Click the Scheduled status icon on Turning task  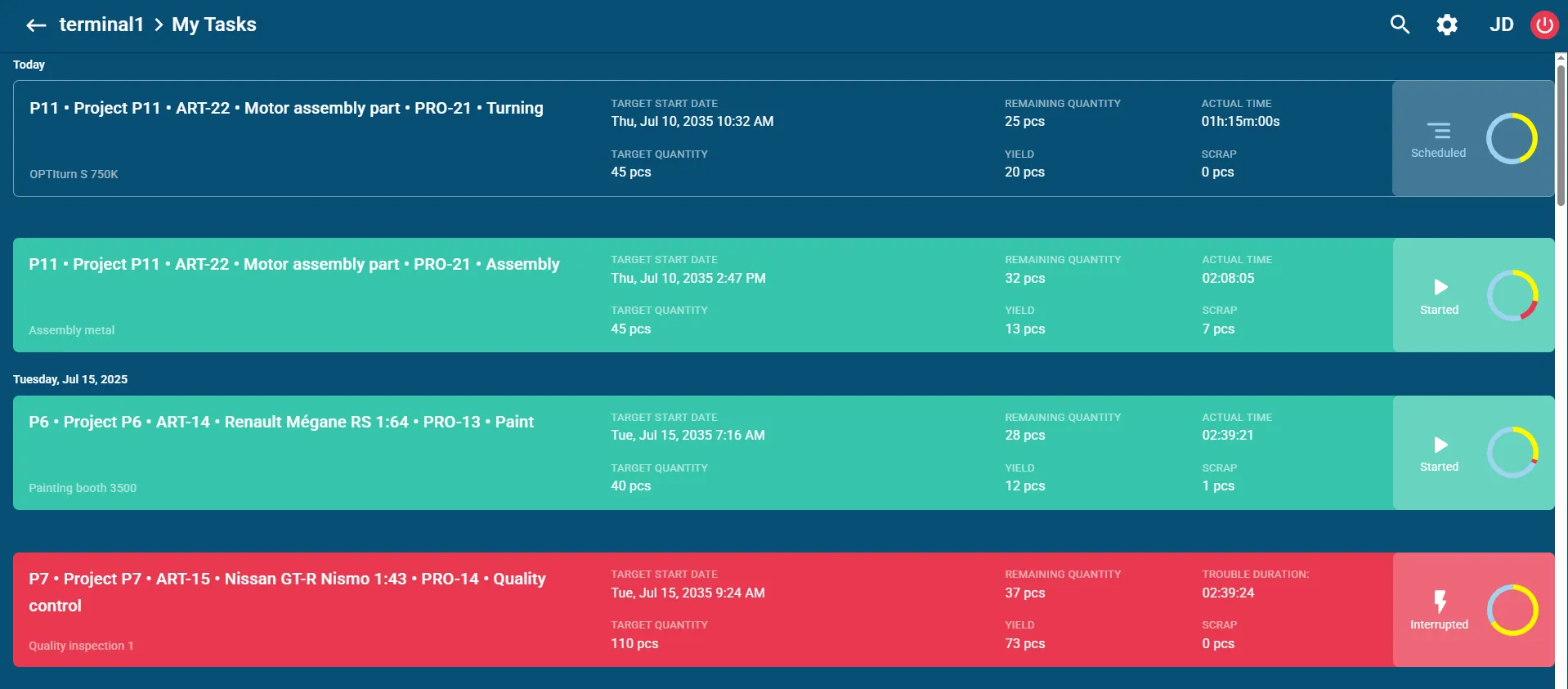pyautogui.click(x=1438, y=131)
